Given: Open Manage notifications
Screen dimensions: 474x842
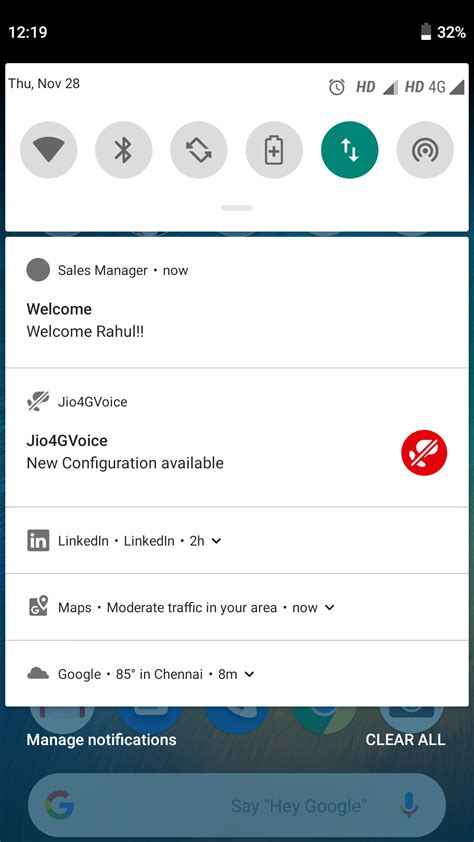Looking at the screenshot, I should point(101,739).
